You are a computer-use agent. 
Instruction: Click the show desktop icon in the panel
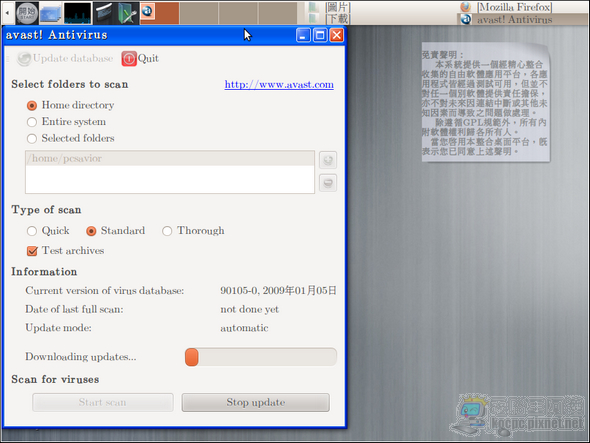pos(51,14)
